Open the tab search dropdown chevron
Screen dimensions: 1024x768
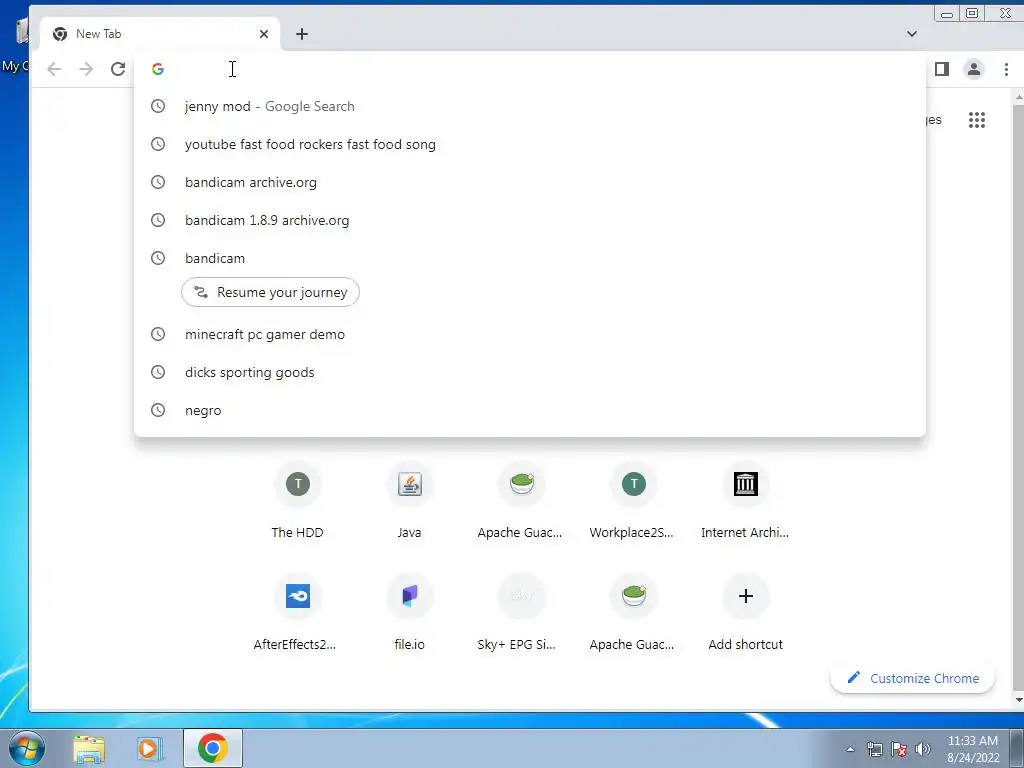click(912, 33)
